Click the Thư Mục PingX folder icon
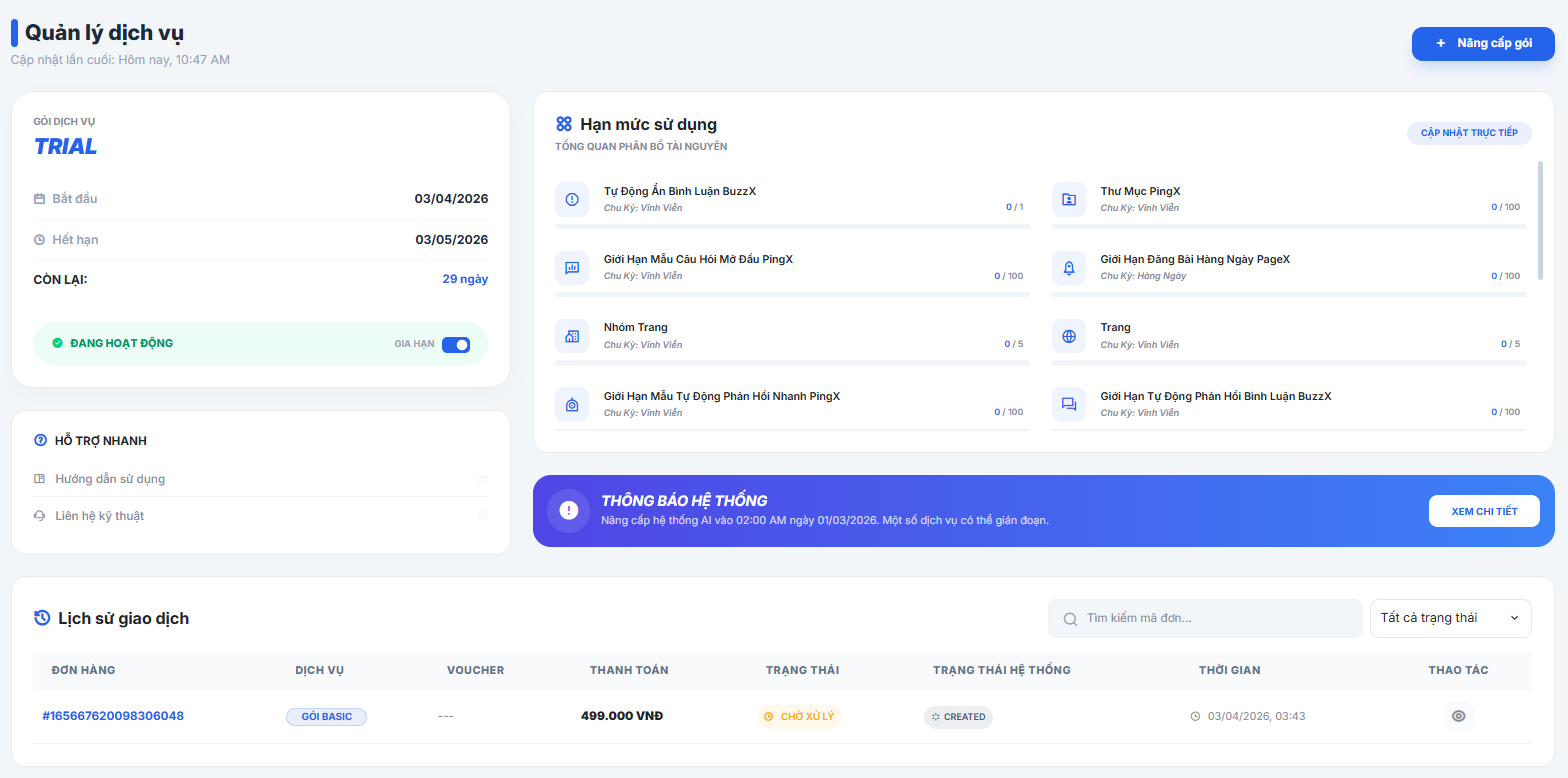Viewport: 1568px width, 778px height. (1069, 199)
